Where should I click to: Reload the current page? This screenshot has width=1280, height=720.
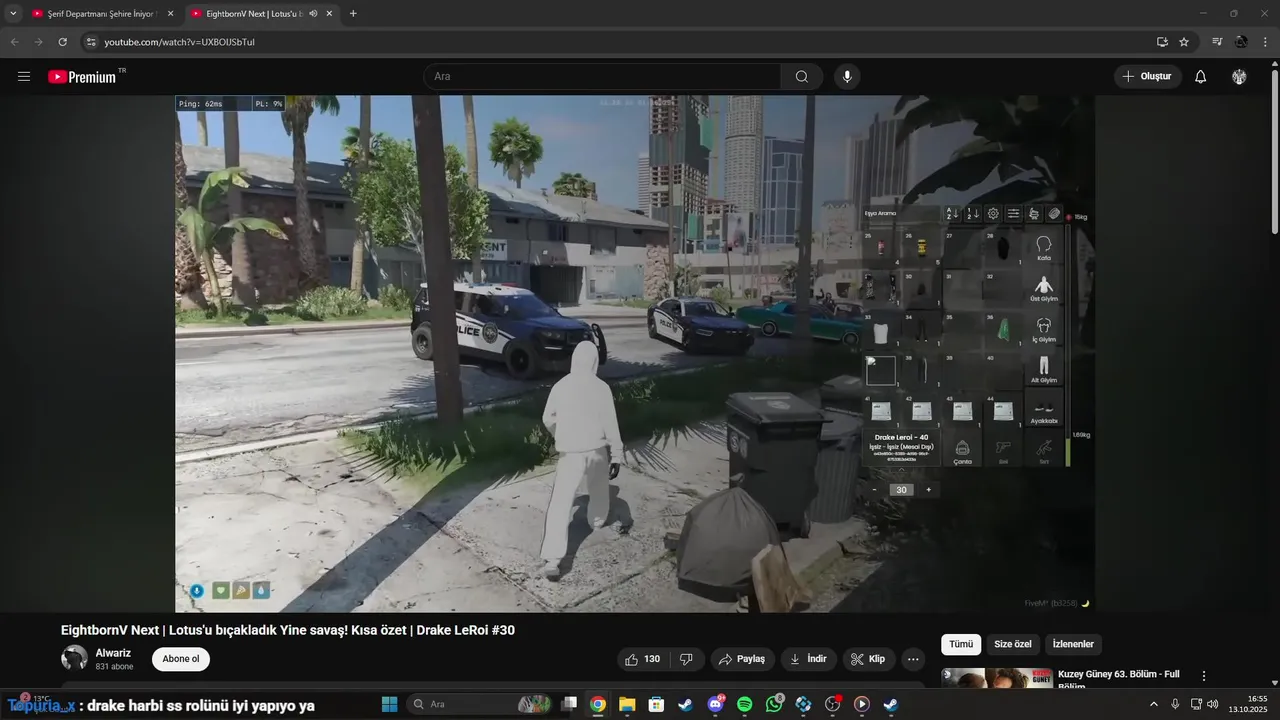point(62,42)
